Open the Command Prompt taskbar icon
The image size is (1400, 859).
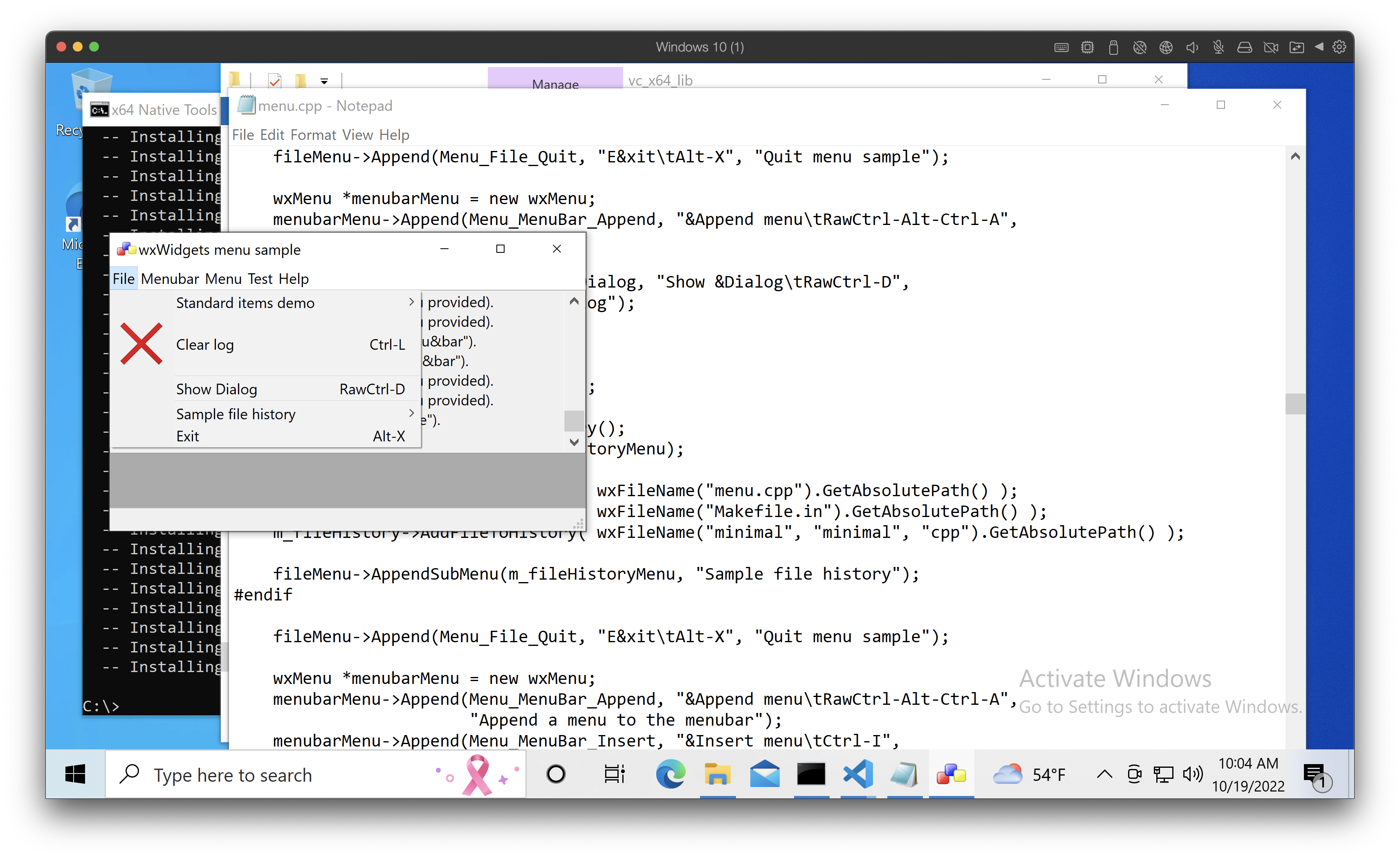coord(811,774)
